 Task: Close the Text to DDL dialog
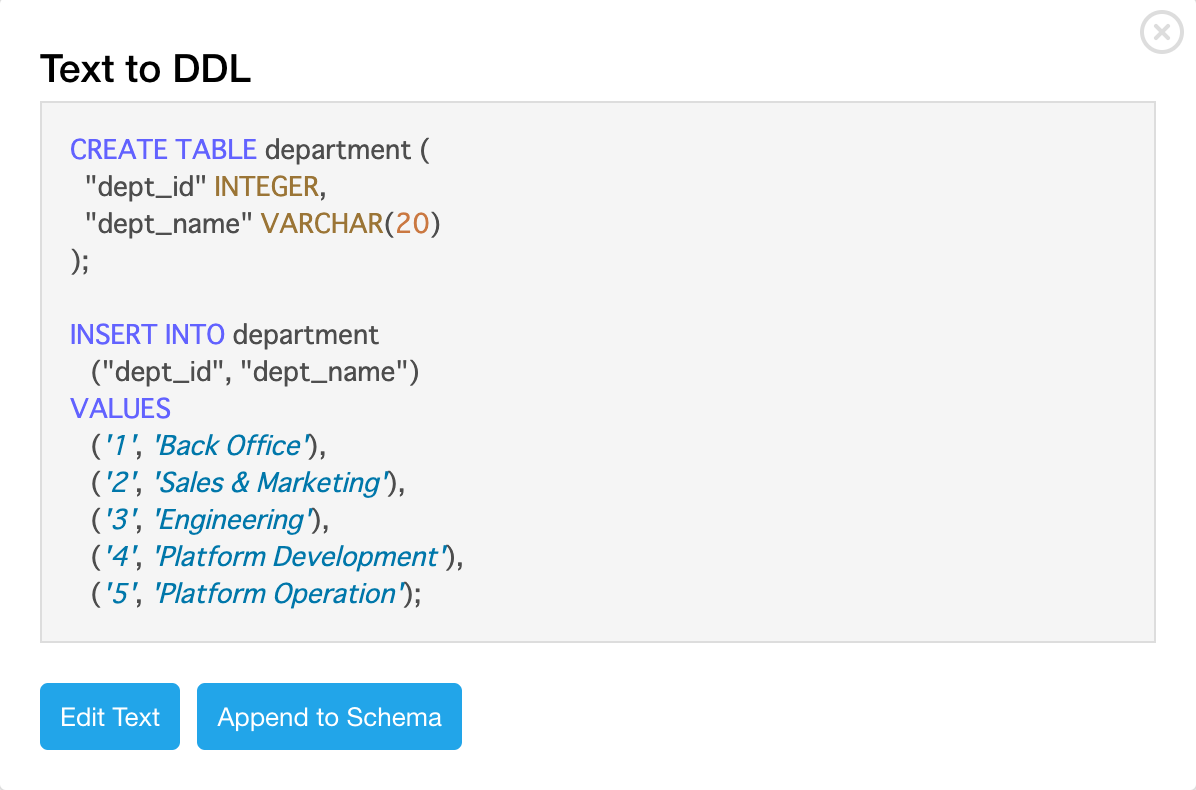(1161, 33)
